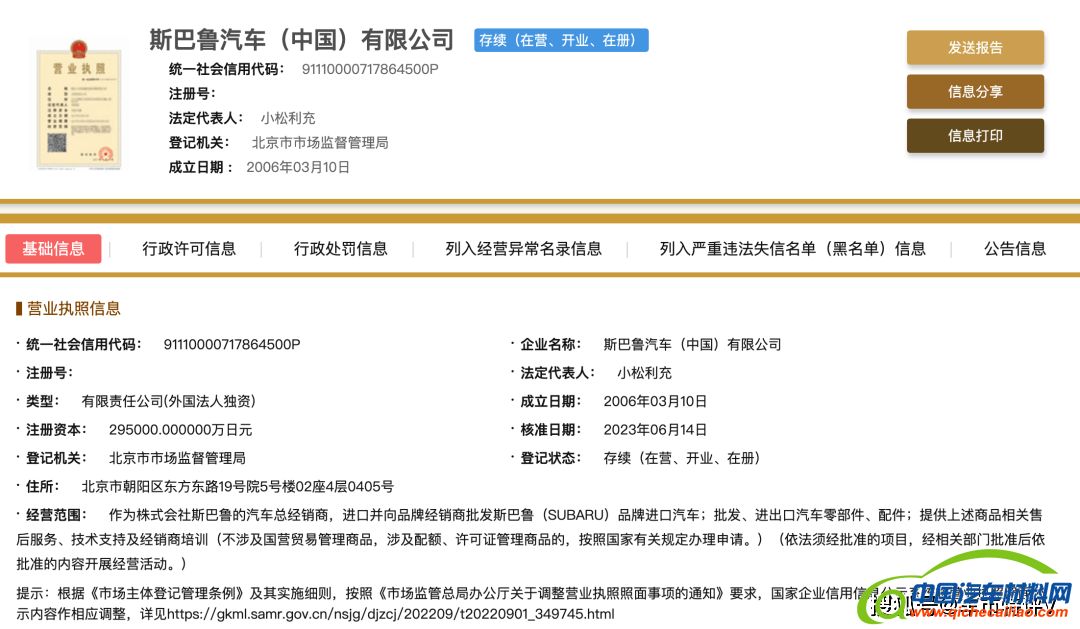Click the credit code under the company title
The width and height of the screenshot is (1080, 629).
point(369,69)
